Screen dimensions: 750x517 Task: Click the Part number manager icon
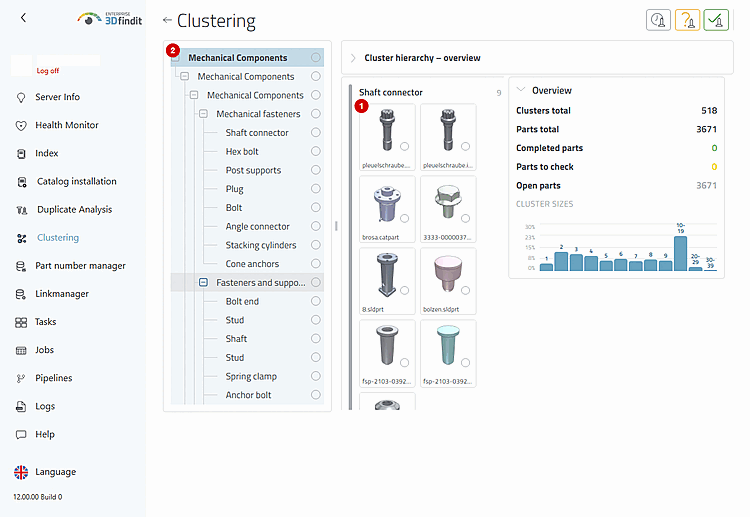(21, 266)
